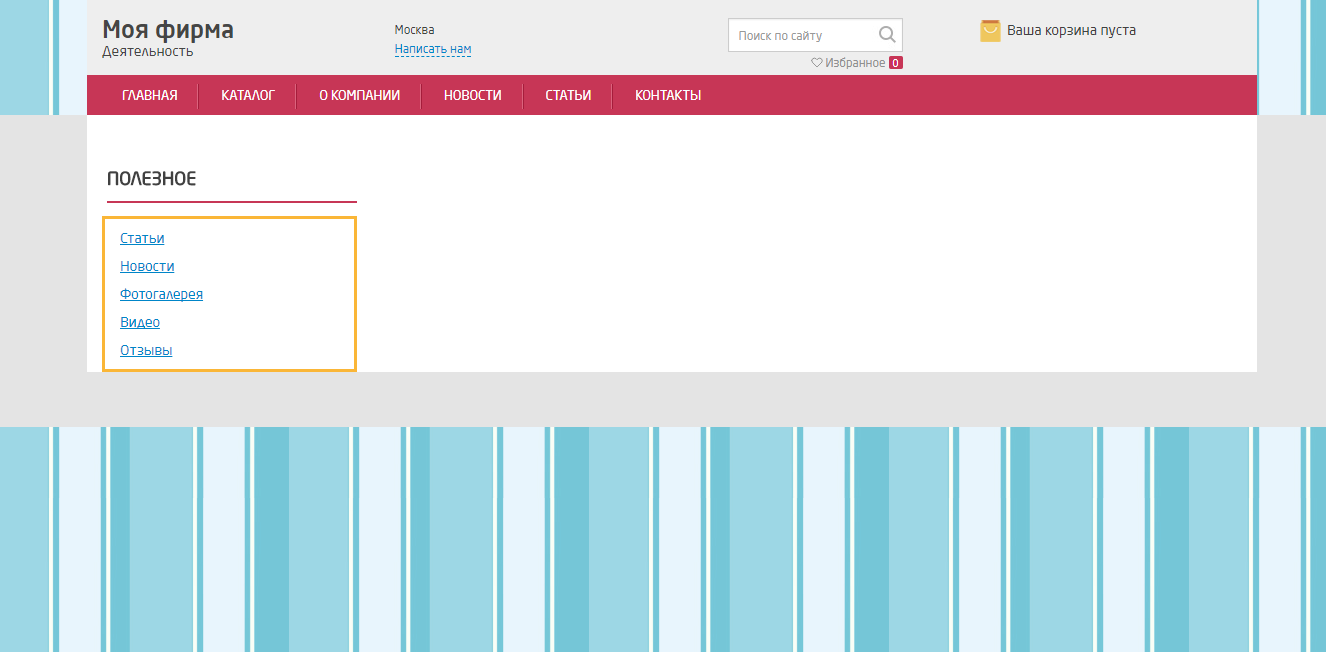
Task: Click the favorites counter badge showing 0
Action: pos(896,63)
